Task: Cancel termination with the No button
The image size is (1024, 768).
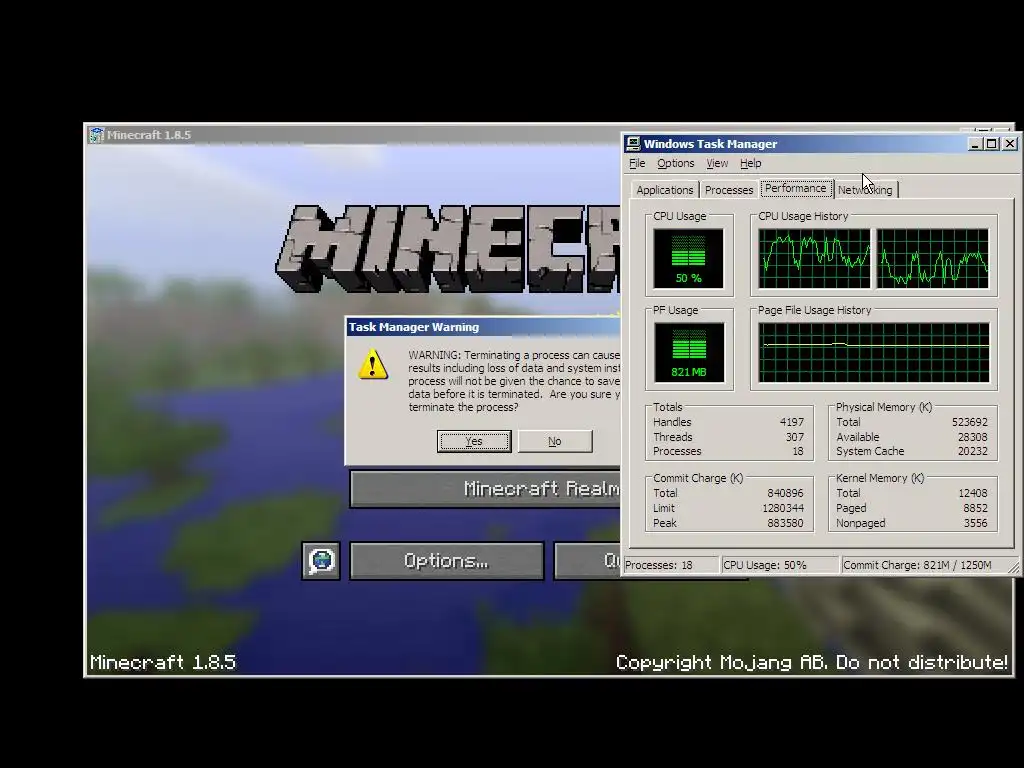Action: (554, 441)
